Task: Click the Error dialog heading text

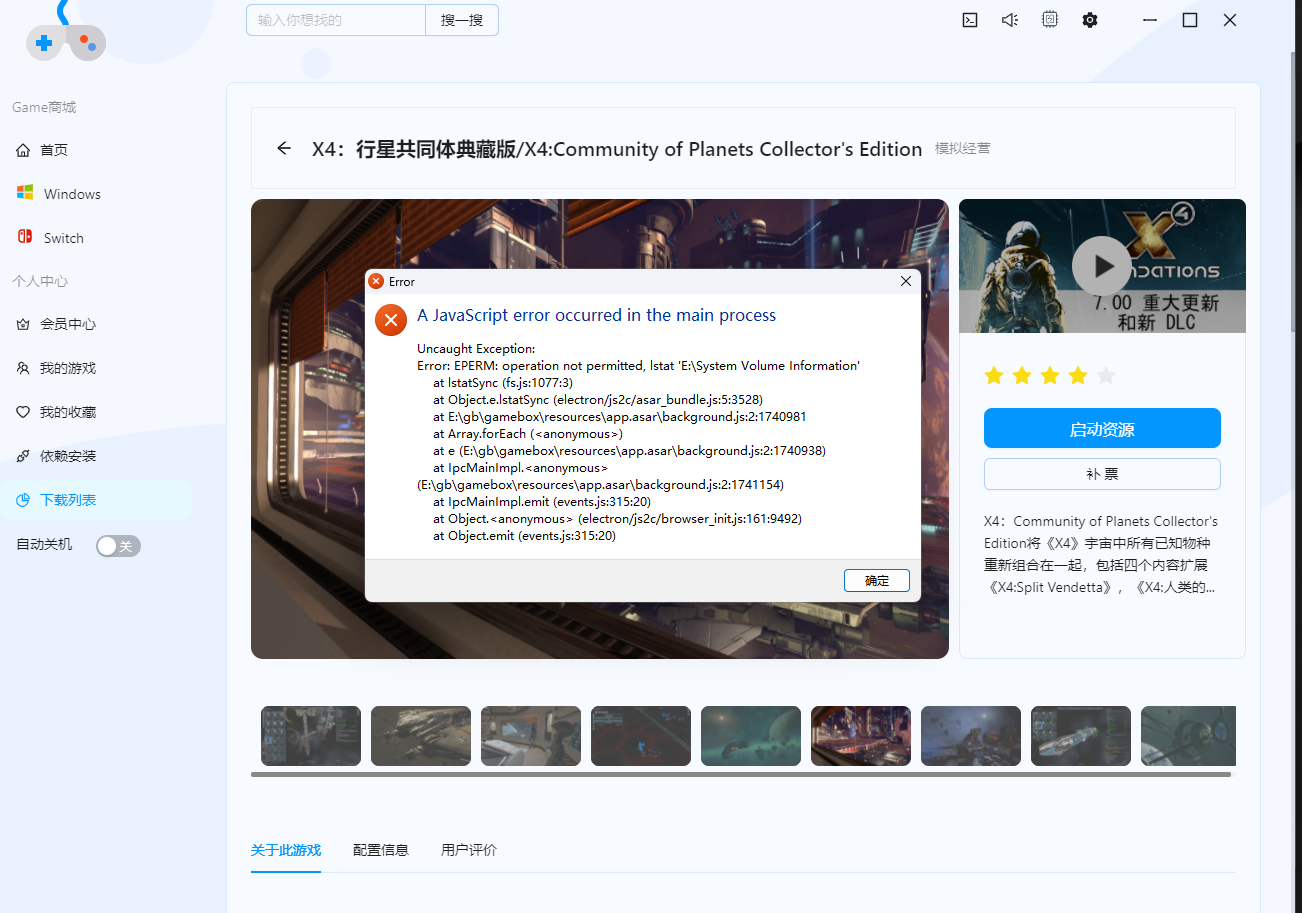Action: click(x=597, y=315)
